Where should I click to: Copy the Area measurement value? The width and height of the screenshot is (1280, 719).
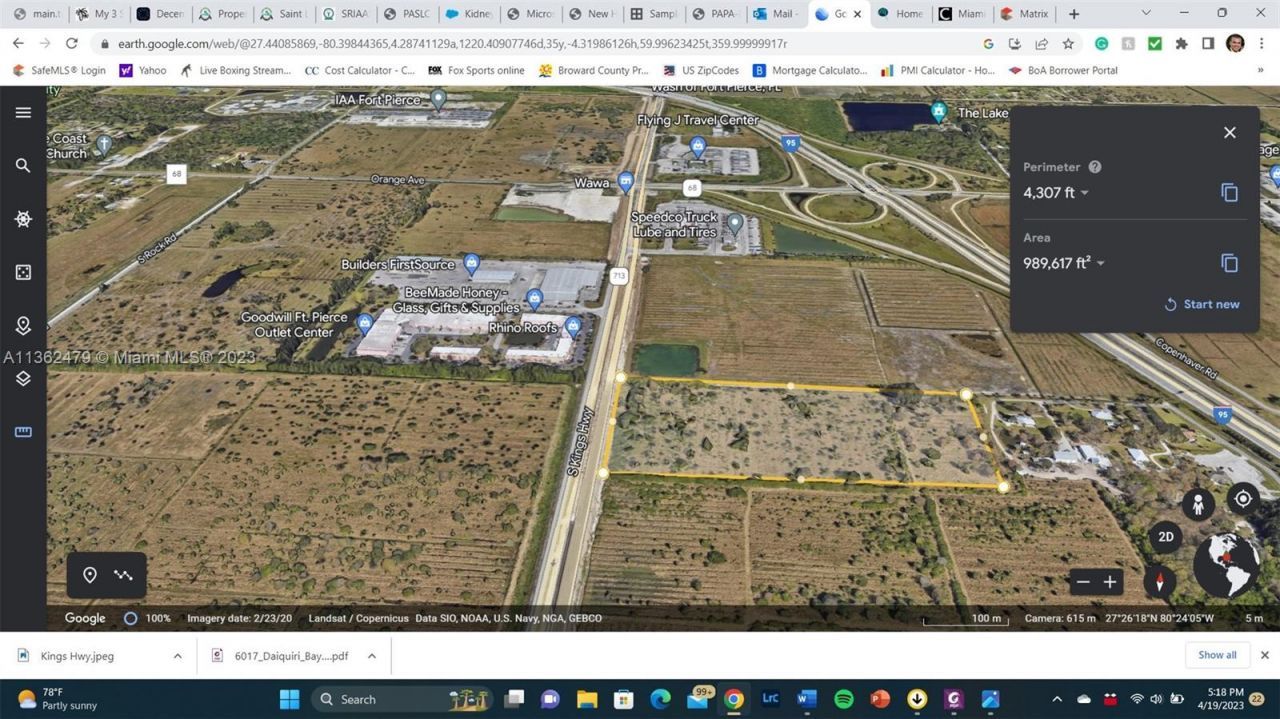pos(1229,262)
